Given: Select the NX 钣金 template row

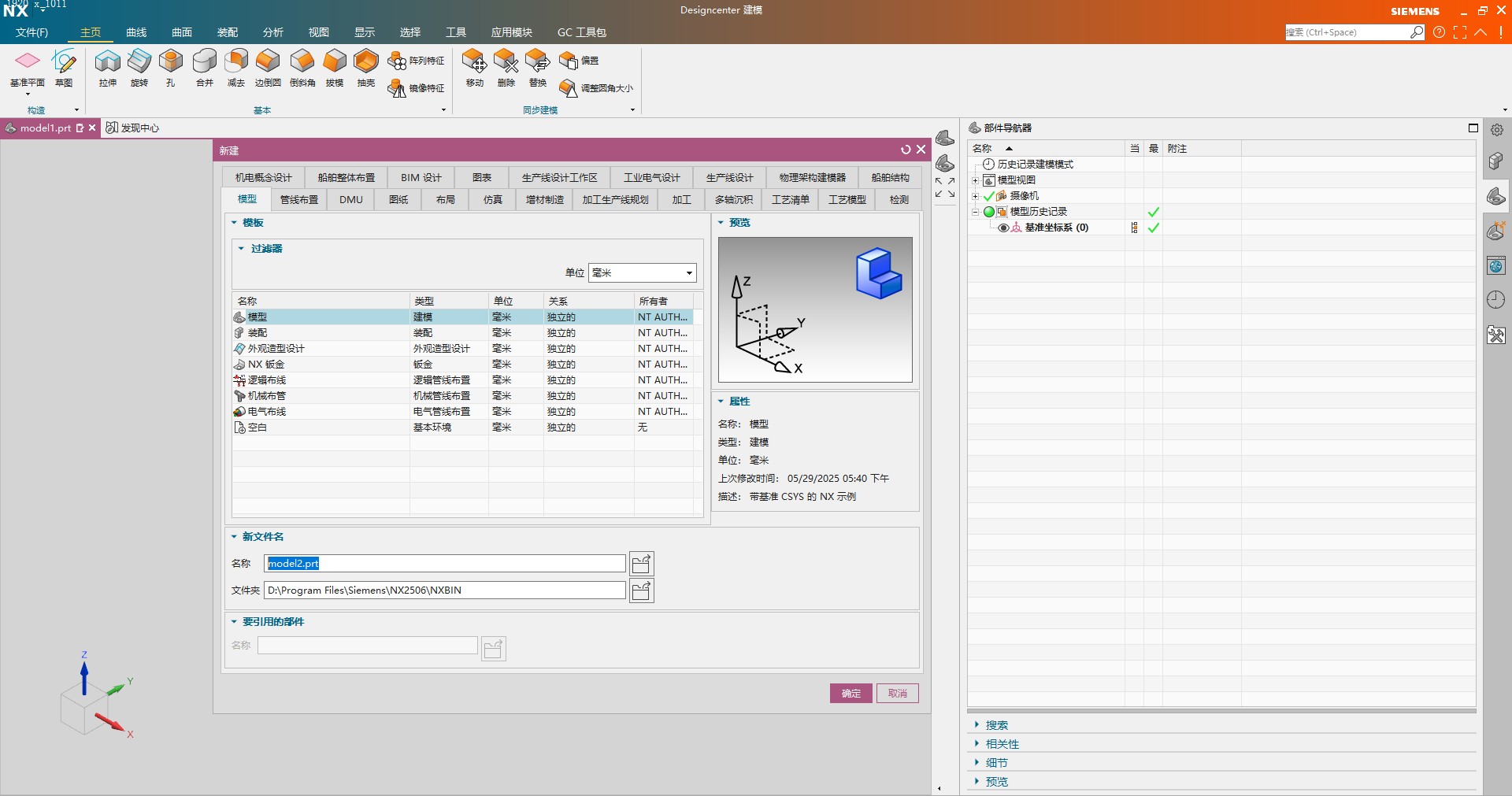Looking at the screenshot, I should point(462,365).
